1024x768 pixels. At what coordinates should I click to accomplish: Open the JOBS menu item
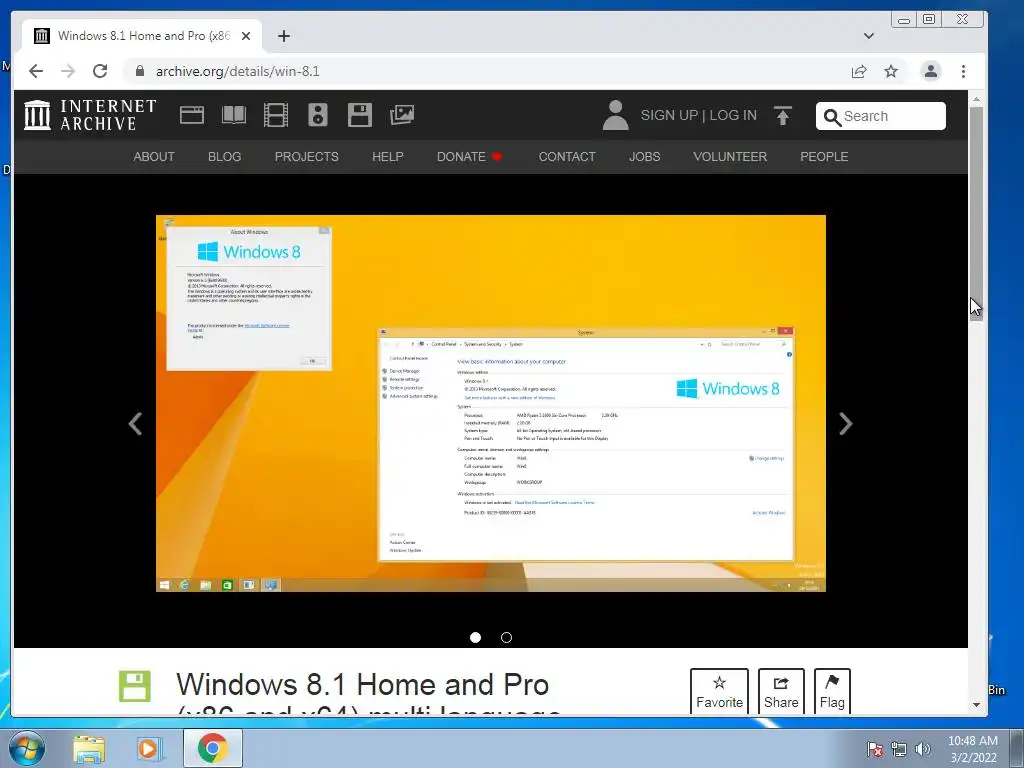tap(645, 157)
